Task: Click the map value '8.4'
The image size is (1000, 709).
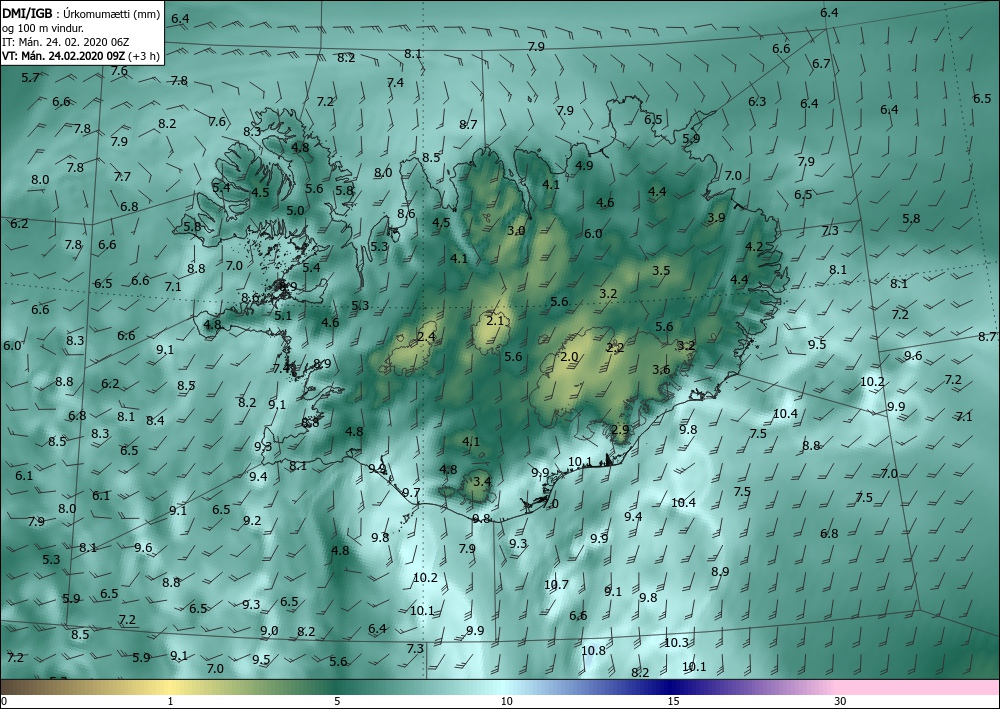Action: tap(155, 420)
